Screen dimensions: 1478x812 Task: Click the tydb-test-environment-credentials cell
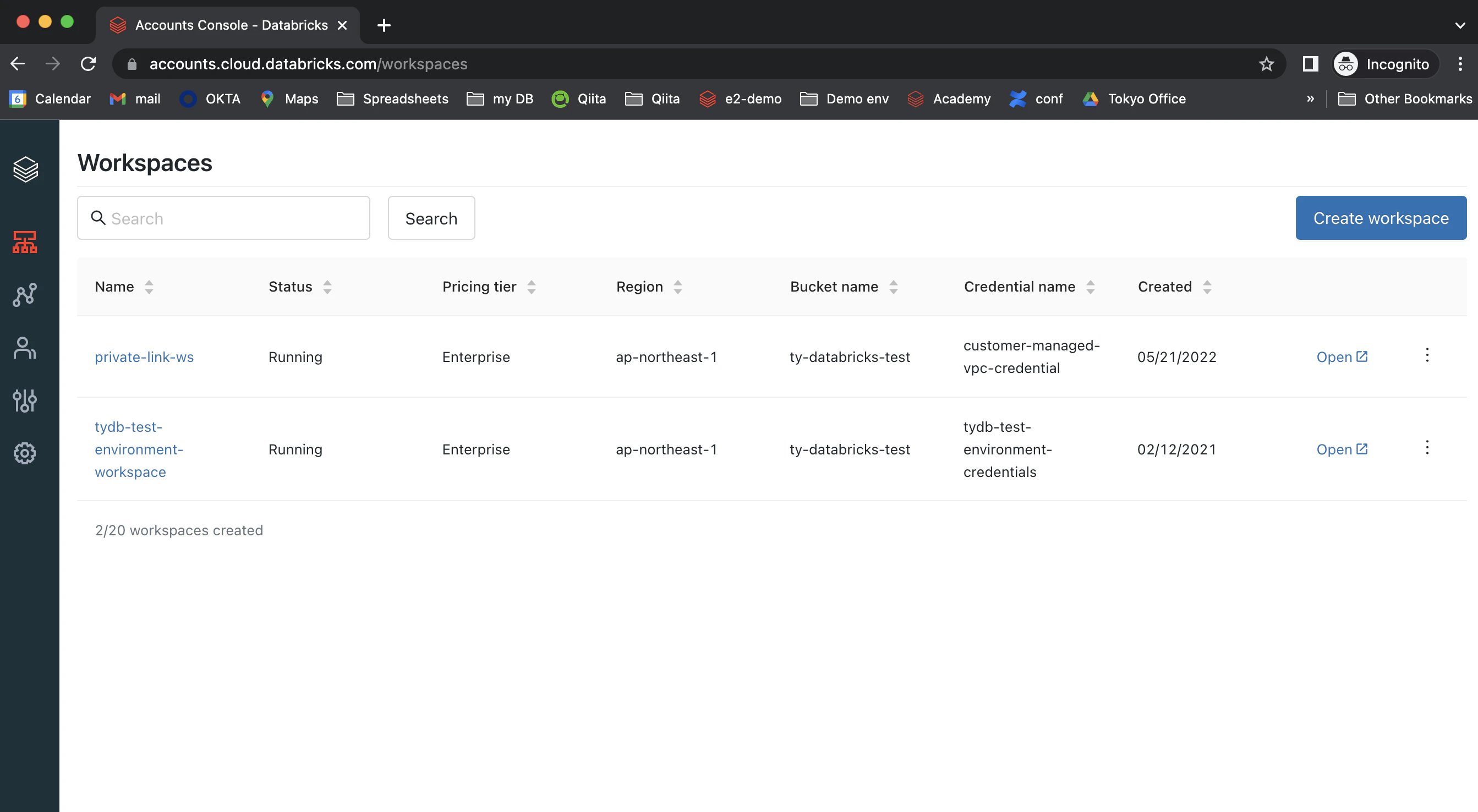[1008, 449]
